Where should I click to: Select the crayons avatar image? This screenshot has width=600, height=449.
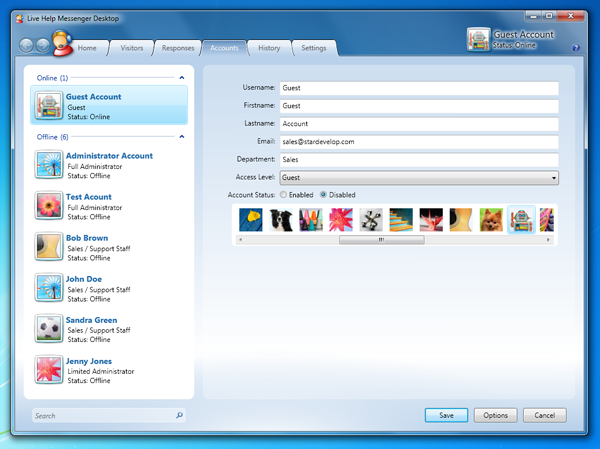point(311,220)
